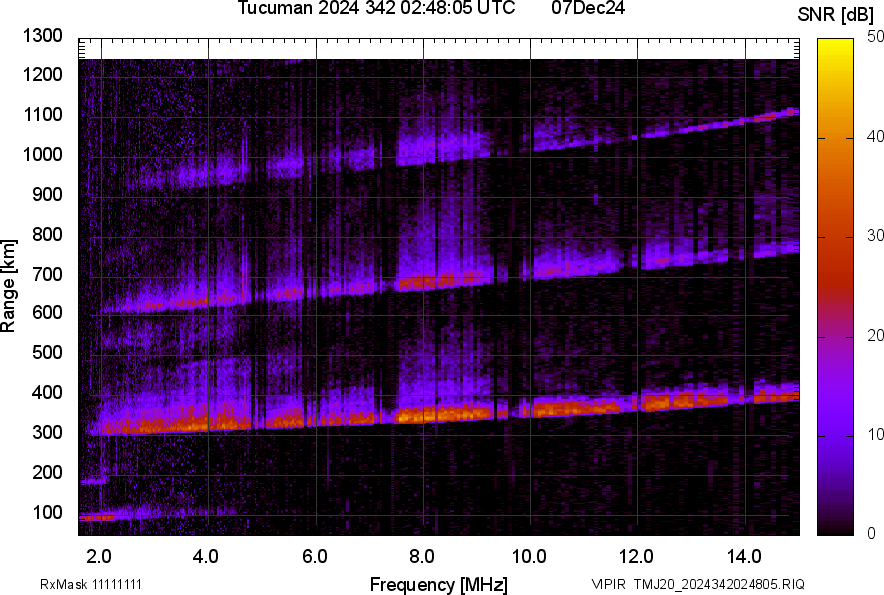
Task: Click the colorbar tick label '20'
Action: (x=876, y=335)
